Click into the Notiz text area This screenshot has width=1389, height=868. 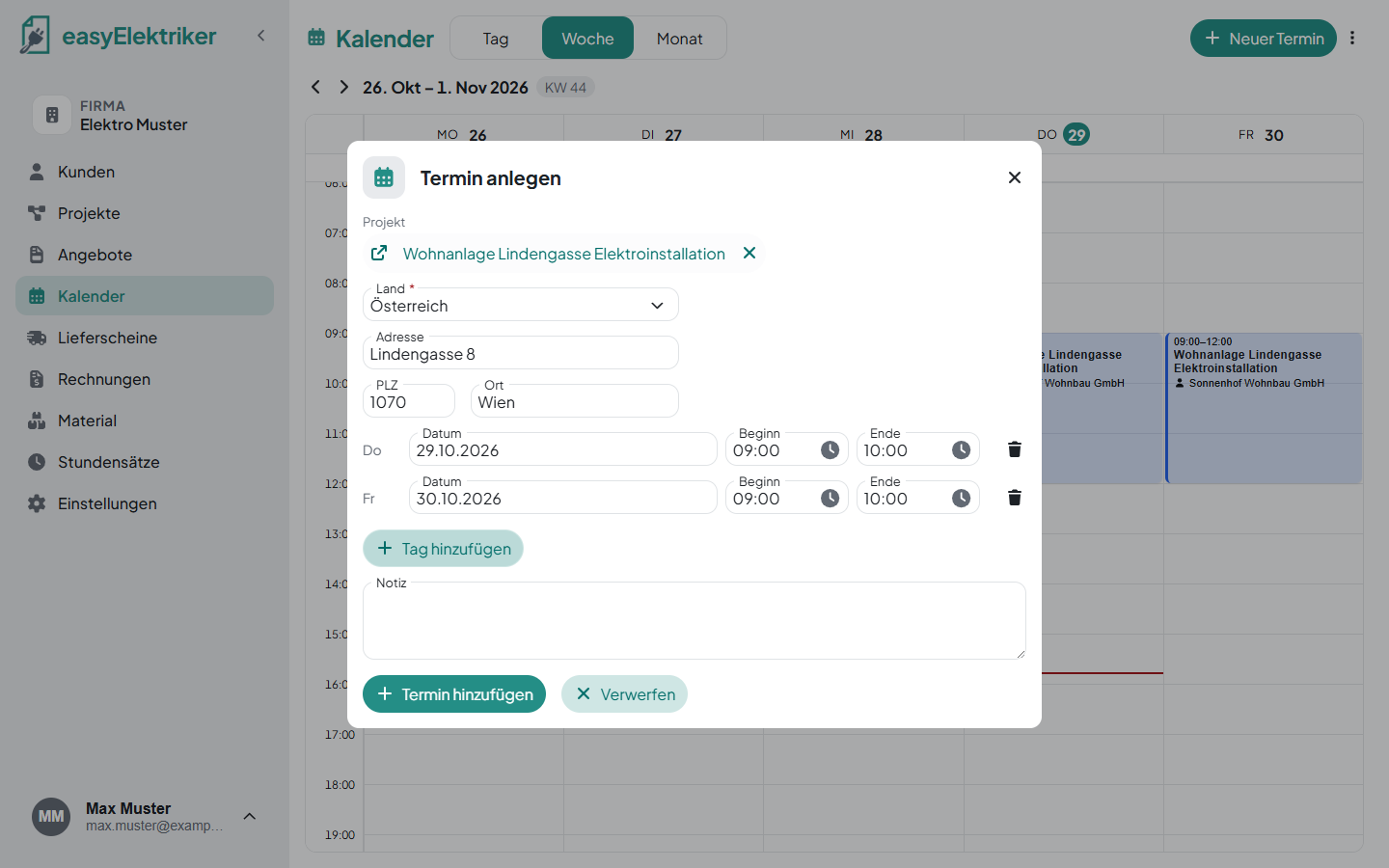coord(694,621)
